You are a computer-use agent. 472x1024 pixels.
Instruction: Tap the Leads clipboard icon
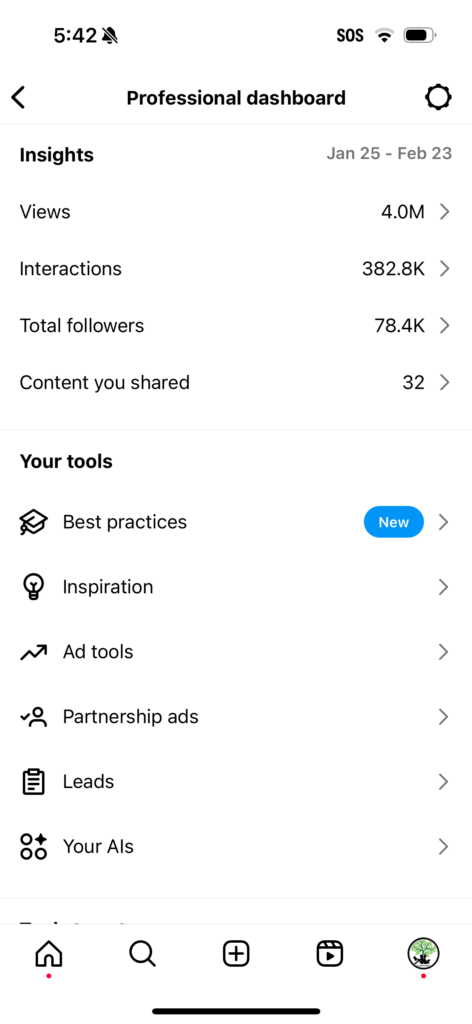pos(33,782)
